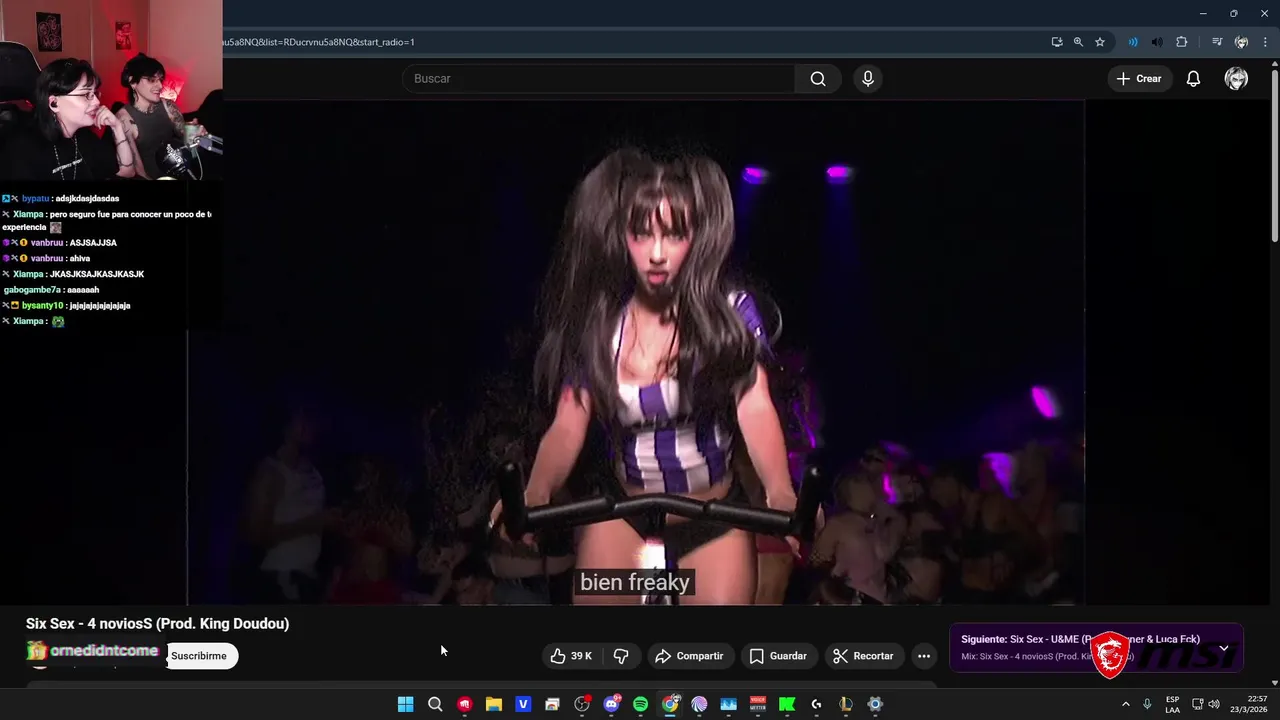
Task: Click the install app icon in address bar
Action: [x=1057, y=42]
